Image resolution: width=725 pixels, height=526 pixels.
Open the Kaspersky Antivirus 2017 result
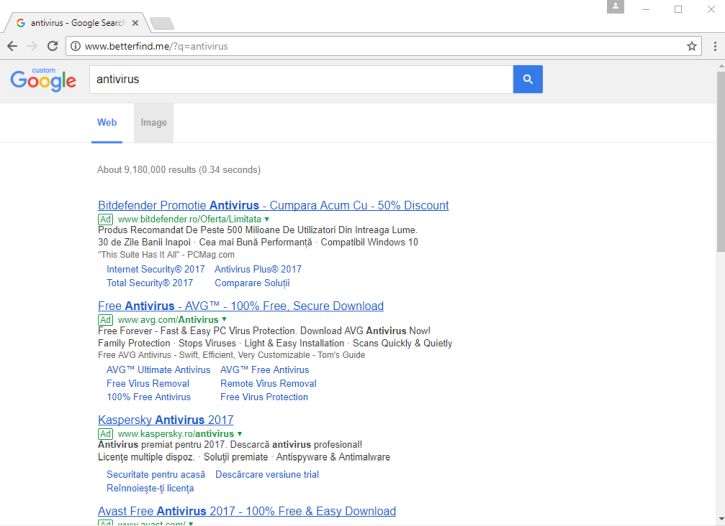pos(166,420)
